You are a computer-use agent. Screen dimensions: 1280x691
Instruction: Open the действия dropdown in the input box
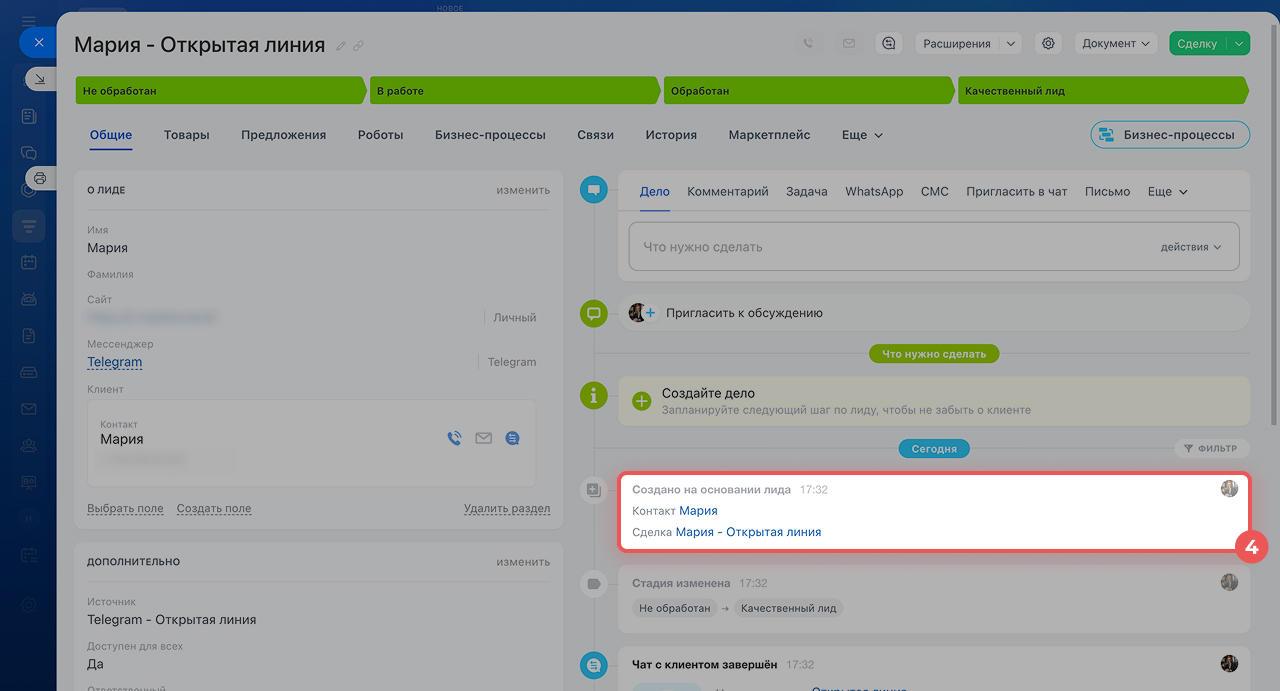pos(1191,247)
